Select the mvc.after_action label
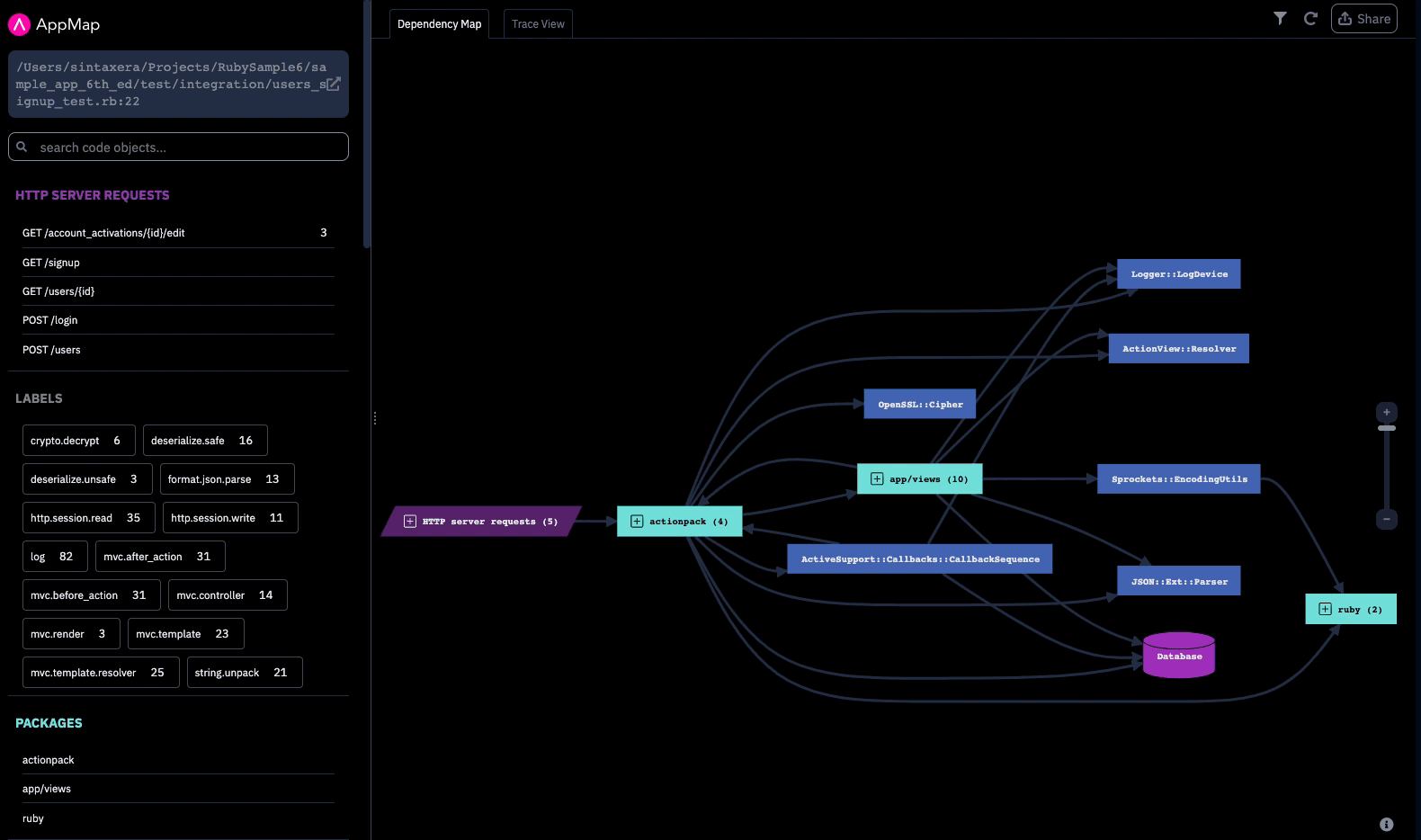 click(160, 557)
